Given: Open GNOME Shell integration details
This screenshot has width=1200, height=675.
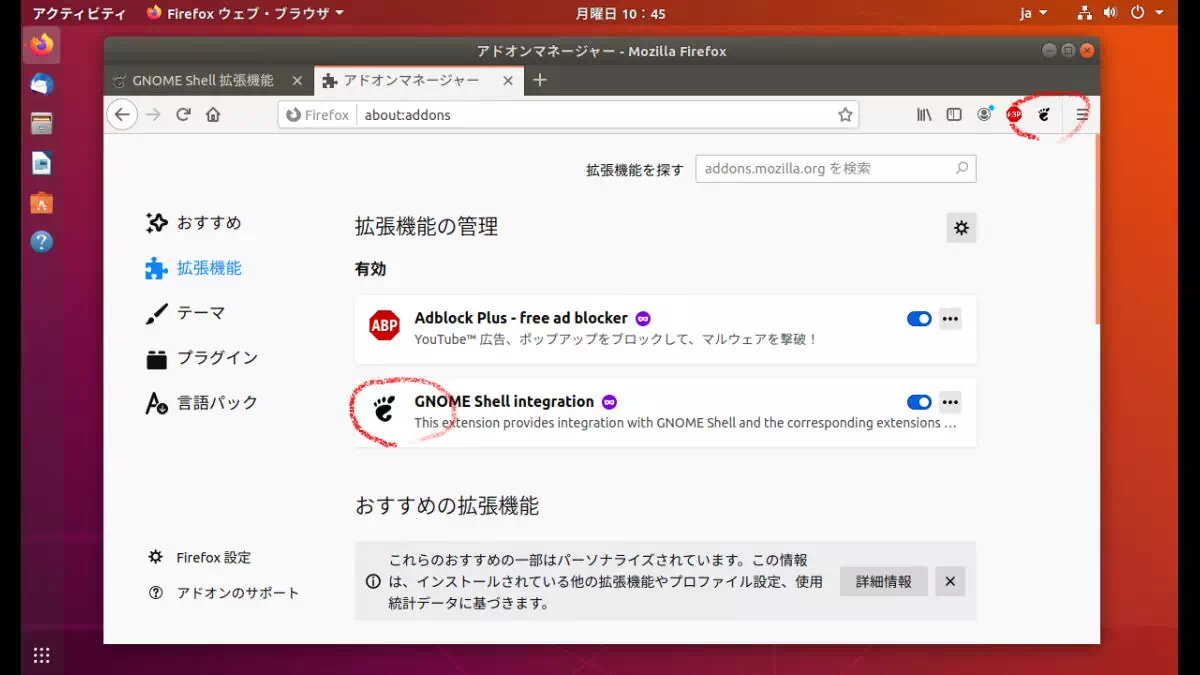Looking at the screenshot, I should click(504, 402).
